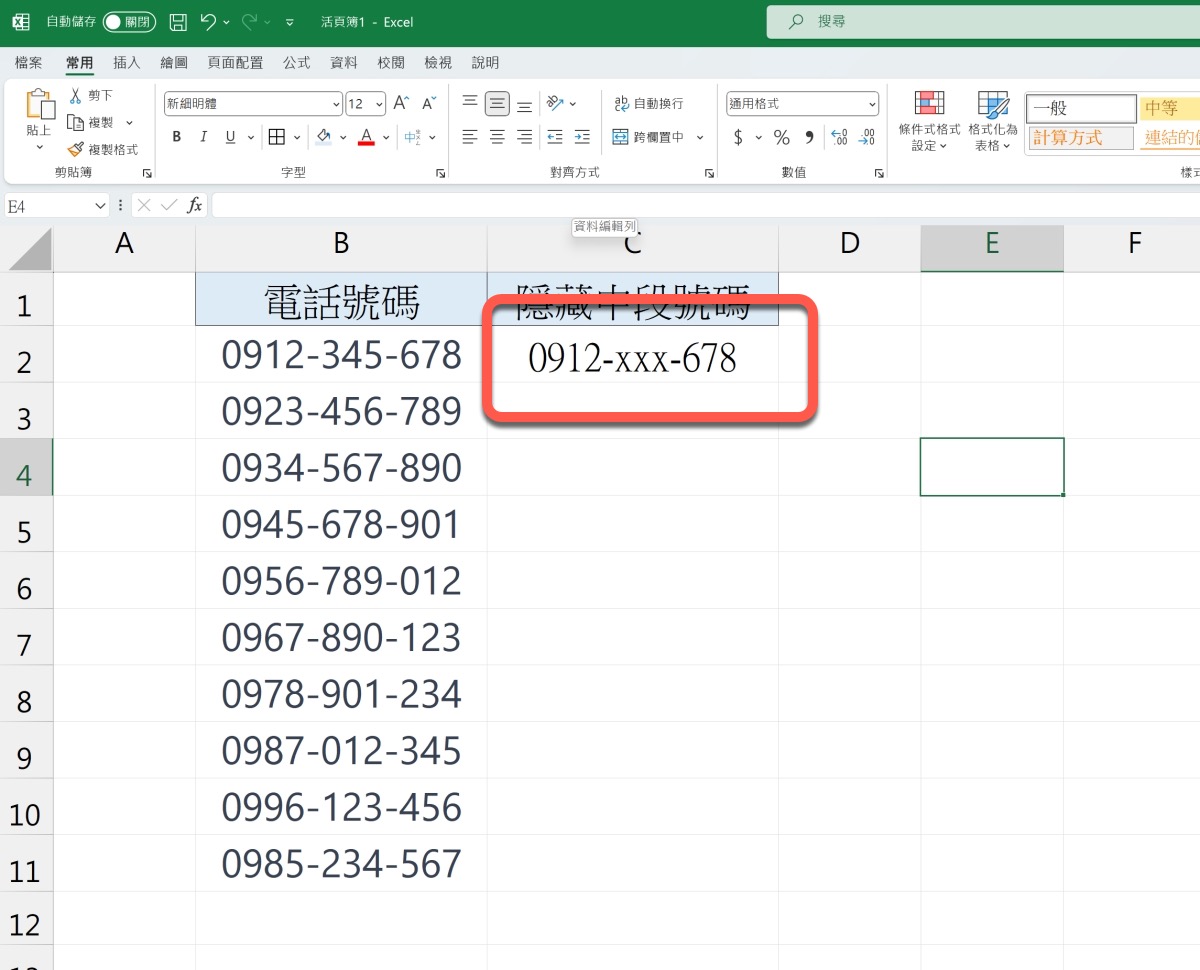The image size is (1200, 970).
Task: Open the 插入 Insert ribbon tab
Action: pyautogui.click(x=127, y=62)
